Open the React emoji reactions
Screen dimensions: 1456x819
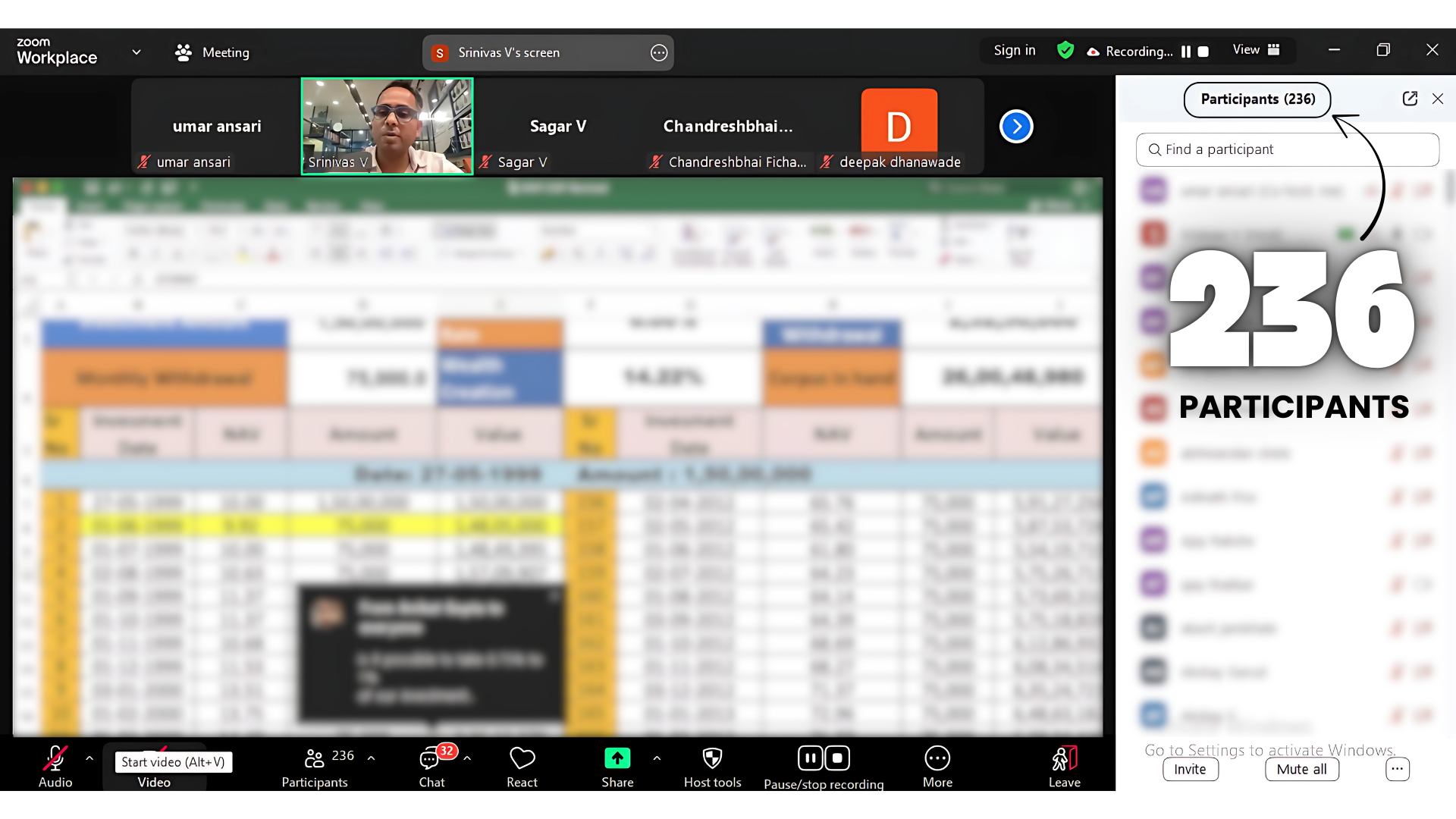[522, 758]
